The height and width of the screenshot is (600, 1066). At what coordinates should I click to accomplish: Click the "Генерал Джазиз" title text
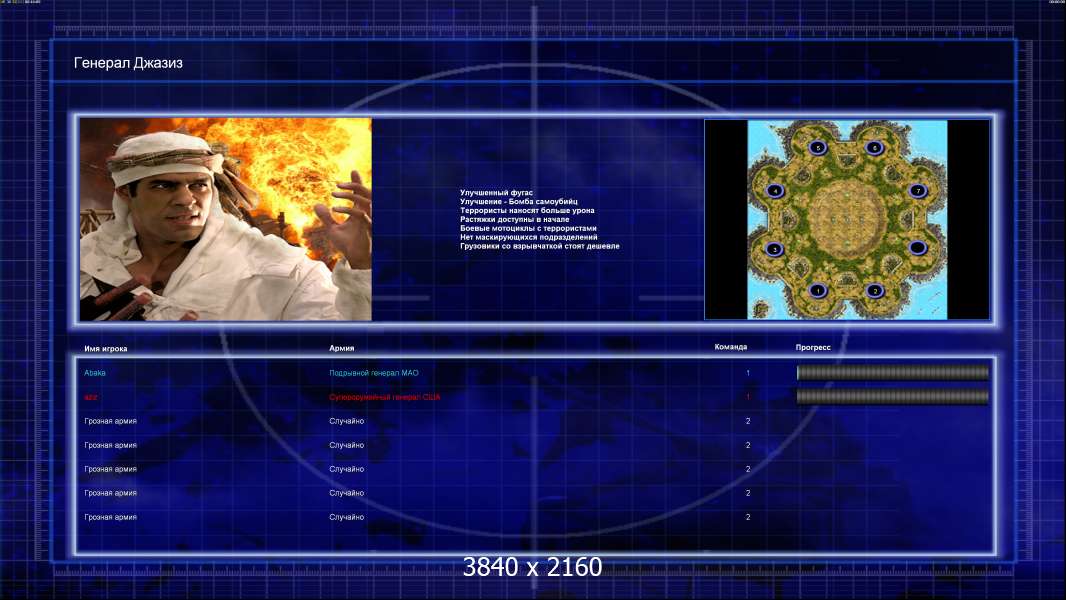128,63
